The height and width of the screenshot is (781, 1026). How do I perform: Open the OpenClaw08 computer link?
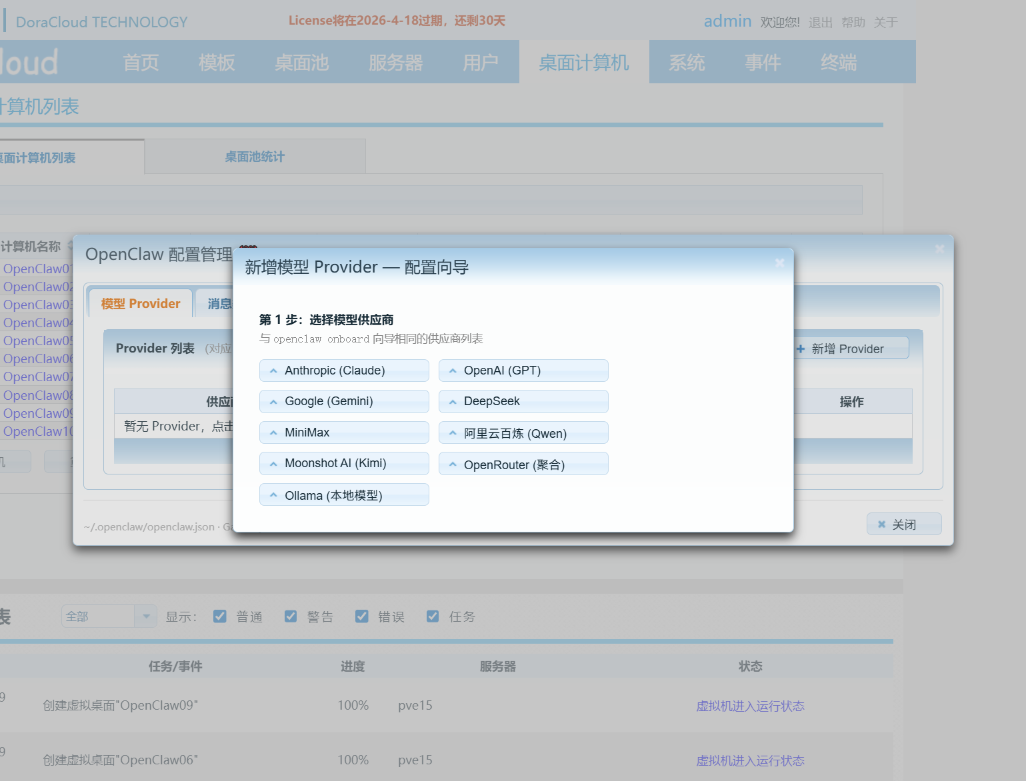pos(37,395)
